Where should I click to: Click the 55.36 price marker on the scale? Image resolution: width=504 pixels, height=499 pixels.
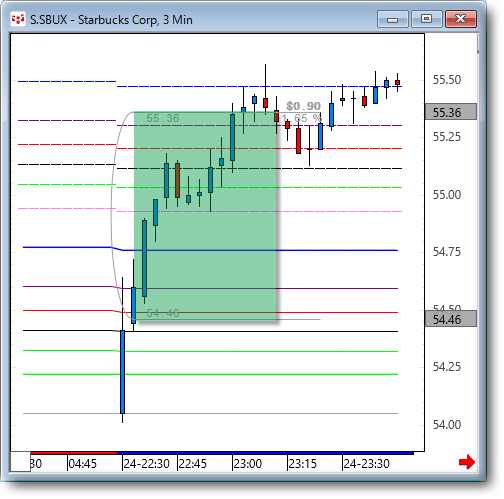[x=451, y=112]
